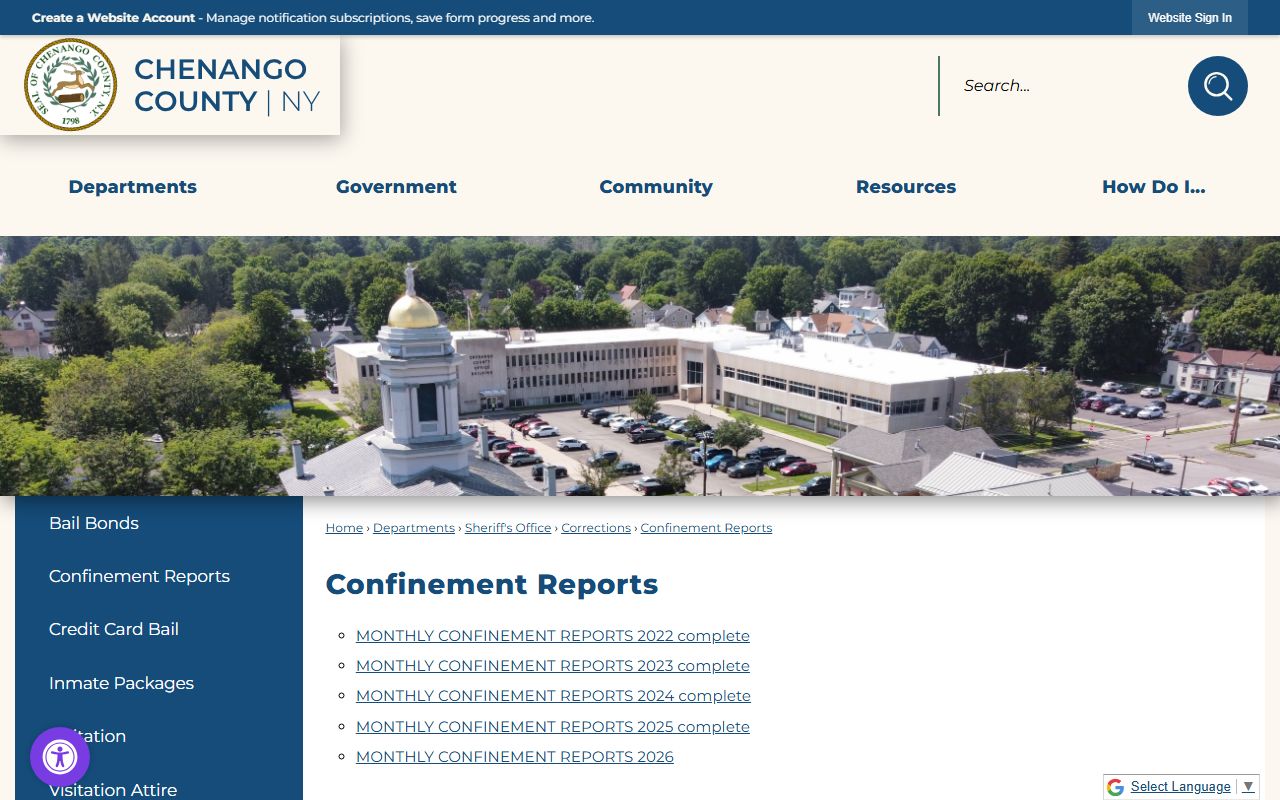This screenshot has height=800, width=1280.
Task: Open Monthly Confinement Reports 2022 complete
Action: pos(553,636)
